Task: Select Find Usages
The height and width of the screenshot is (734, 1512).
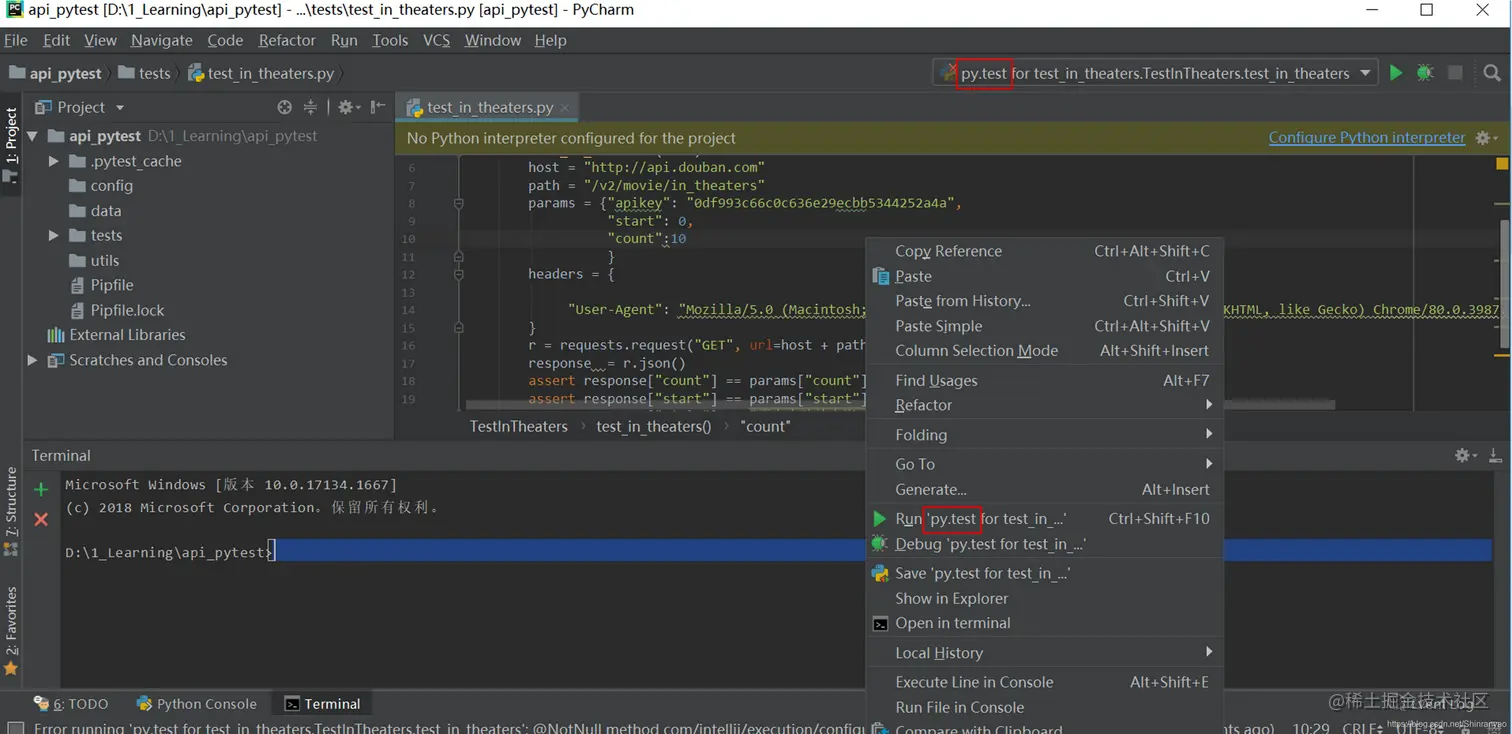Action: [1044, 380]
